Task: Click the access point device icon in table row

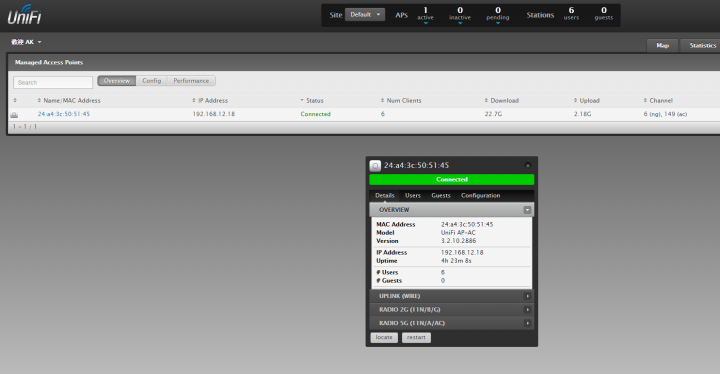Action: pyautogui.click(x=14, y=114)
